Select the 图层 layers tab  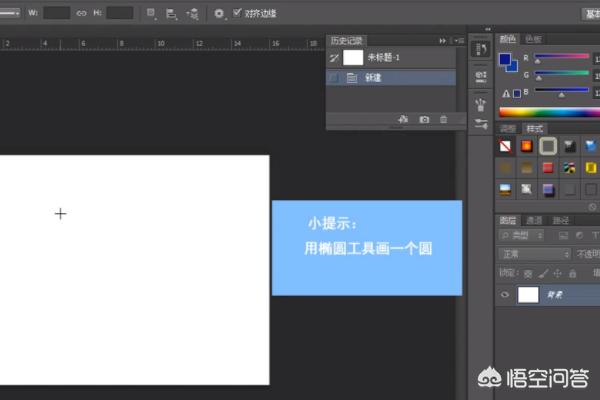point(507,220)
